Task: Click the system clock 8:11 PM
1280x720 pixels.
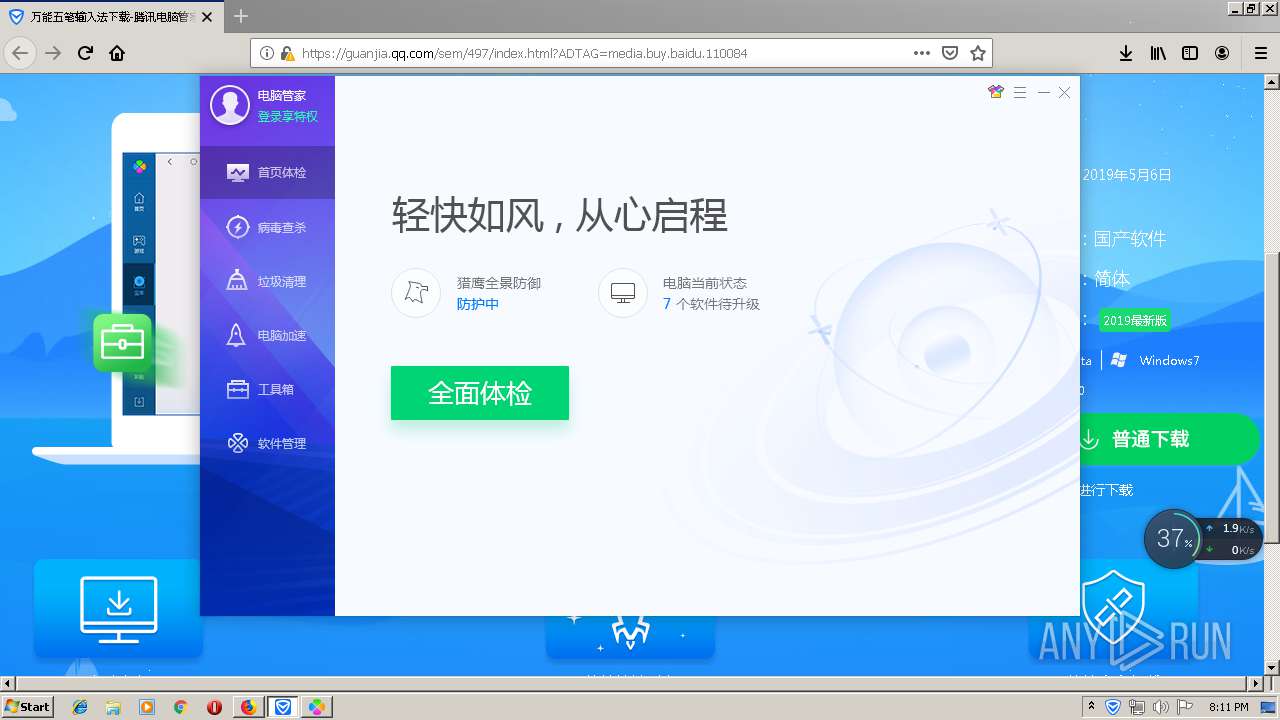Action: click(x=1228, y=707)
